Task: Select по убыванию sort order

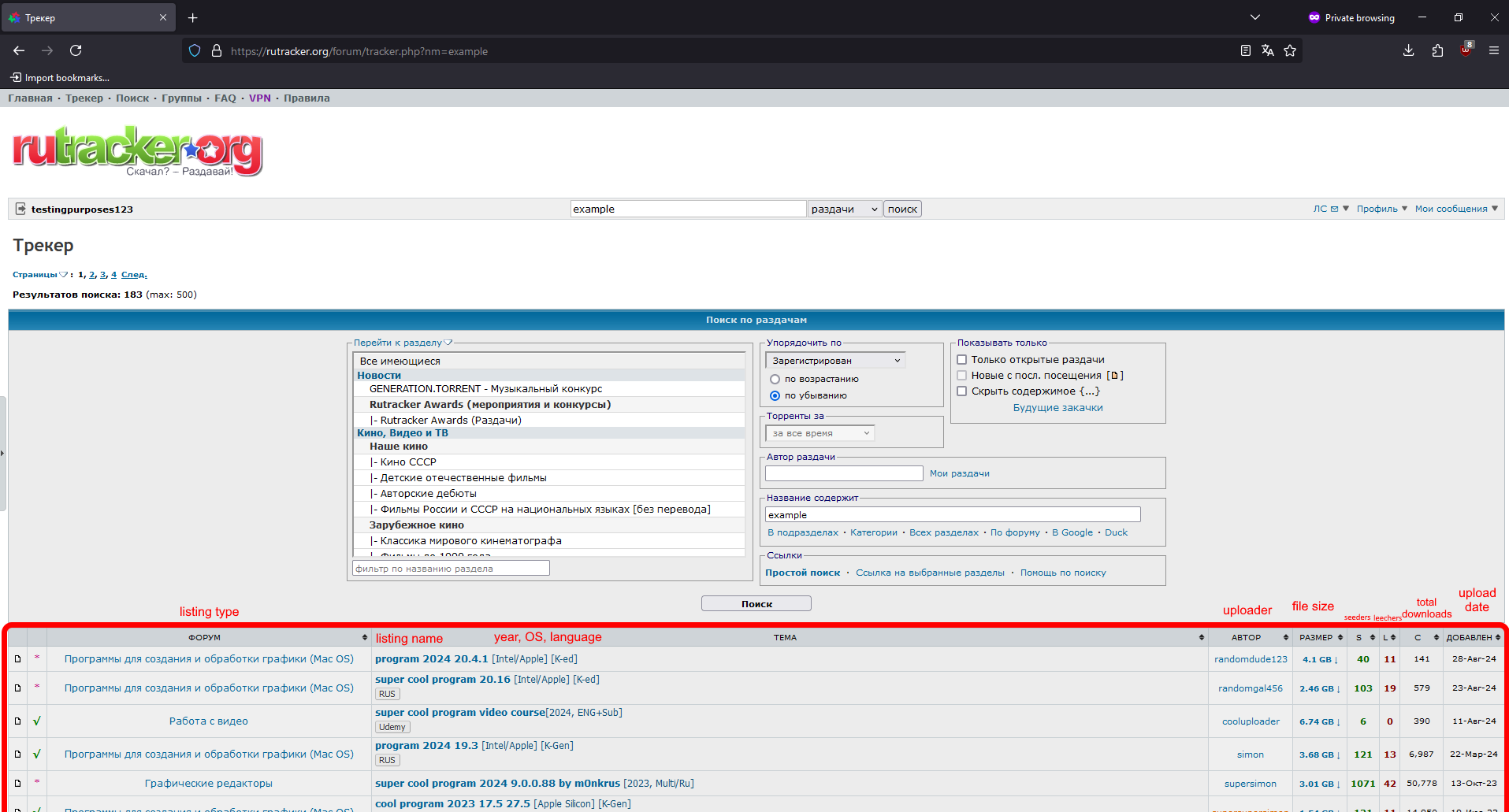Action: 775,396
